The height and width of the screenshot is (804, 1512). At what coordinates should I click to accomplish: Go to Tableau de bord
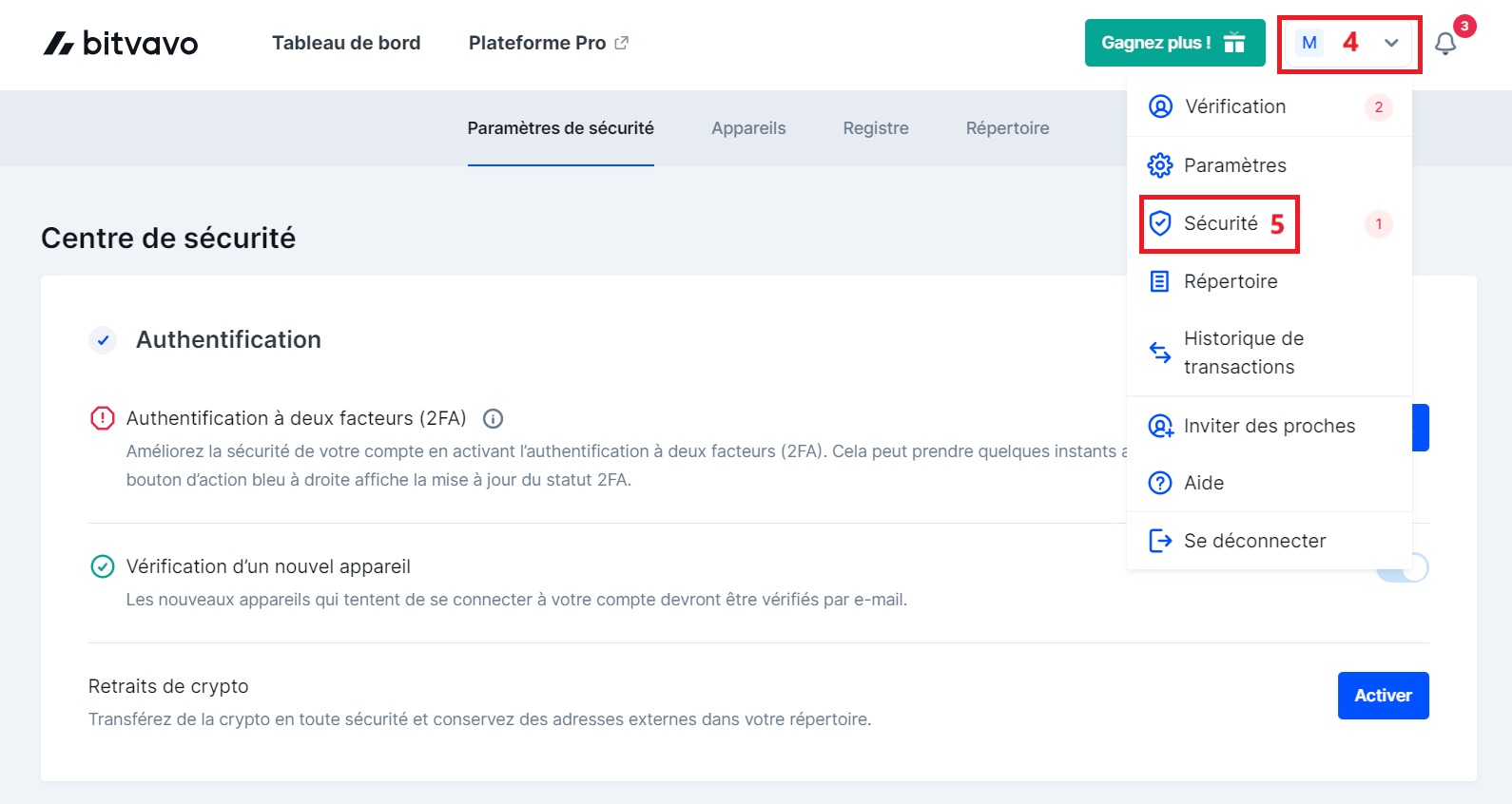(346, 43)
